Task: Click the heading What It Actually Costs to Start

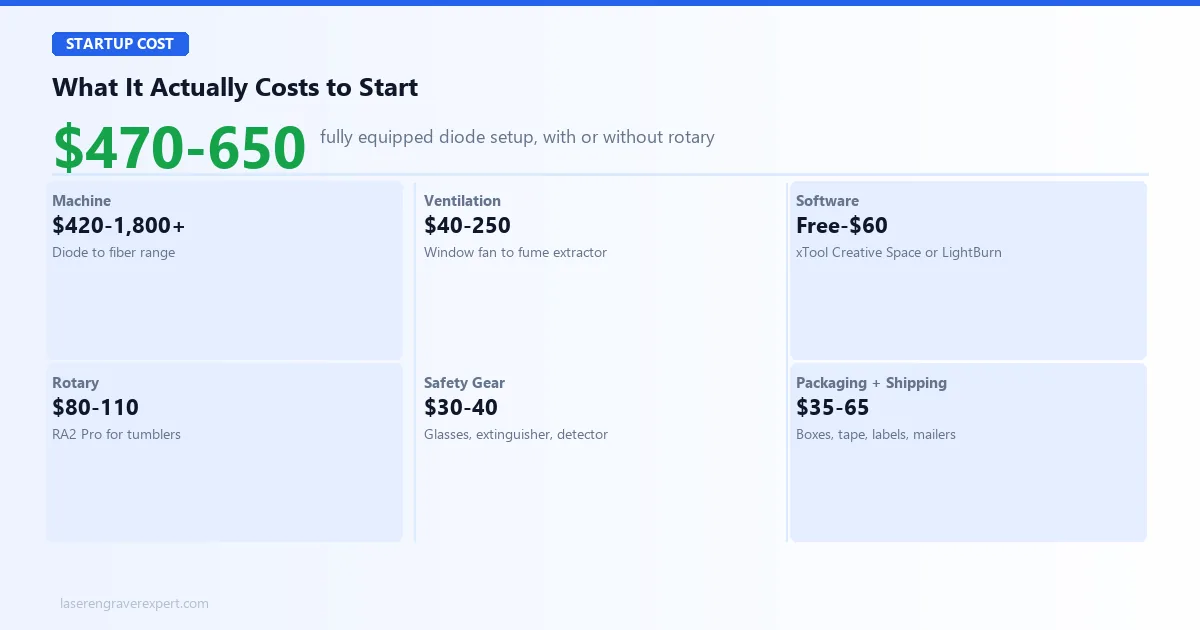Action: 235,87
